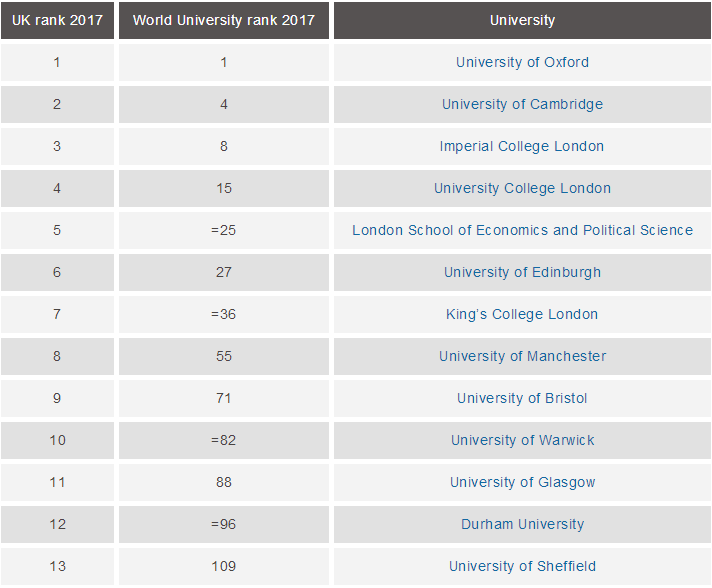Click the University of Cambridge link
The image size is (712, 588).
click(x=522, y=104)
